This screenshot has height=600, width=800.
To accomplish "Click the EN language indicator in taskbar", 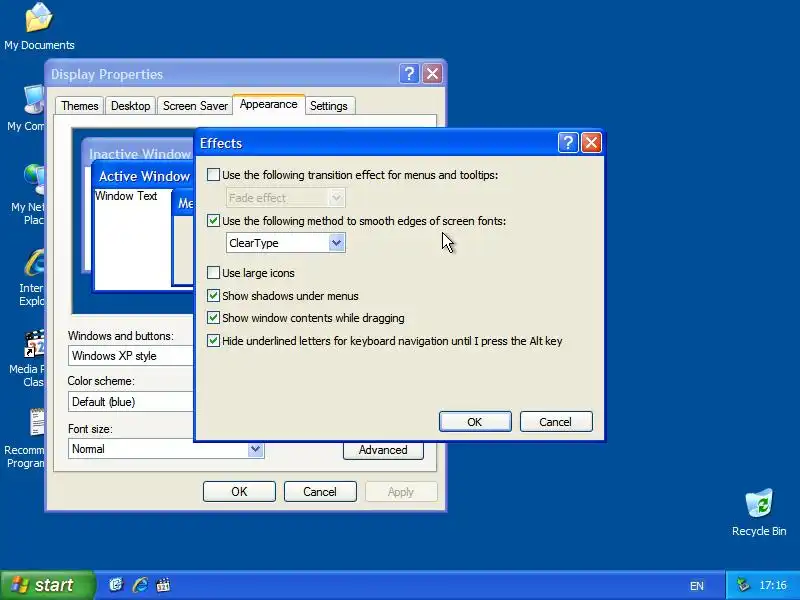I will pyautogui.click(x=696, y=586).
